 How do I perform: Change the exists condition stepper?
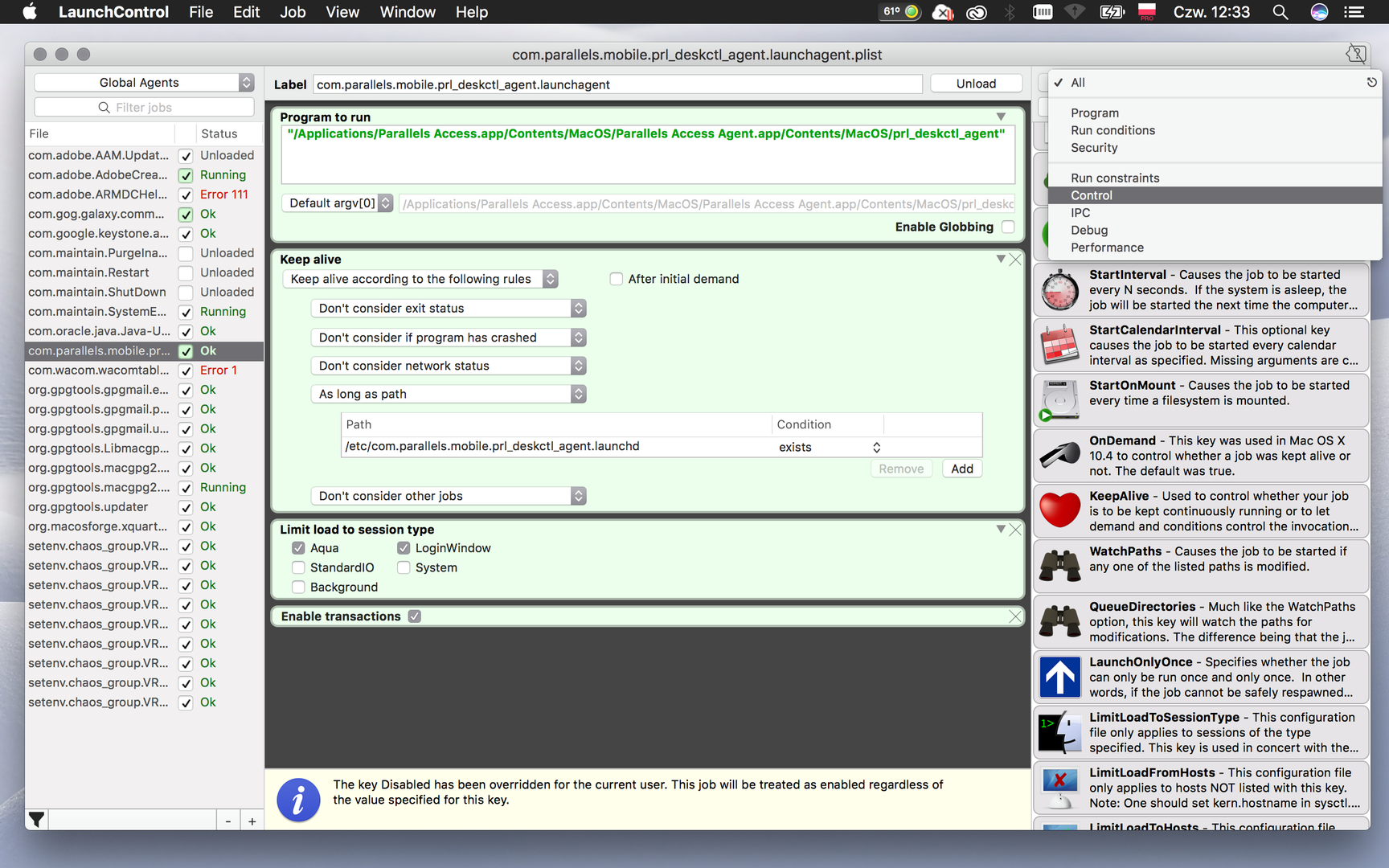876,448
